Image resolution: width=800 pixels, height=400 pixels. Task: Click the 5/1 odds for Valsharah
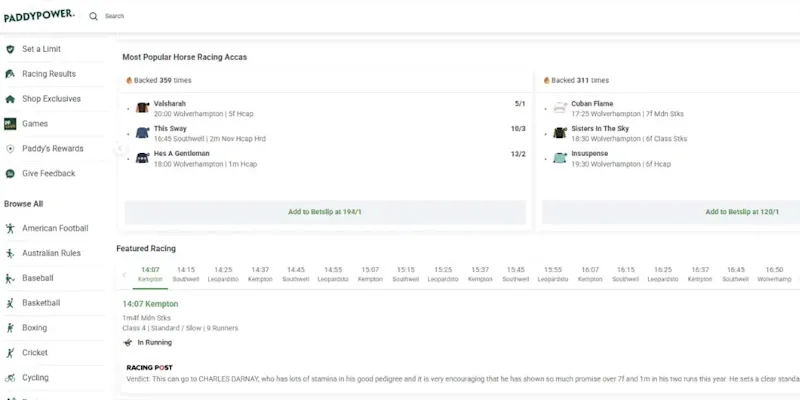tap(520, 104)
